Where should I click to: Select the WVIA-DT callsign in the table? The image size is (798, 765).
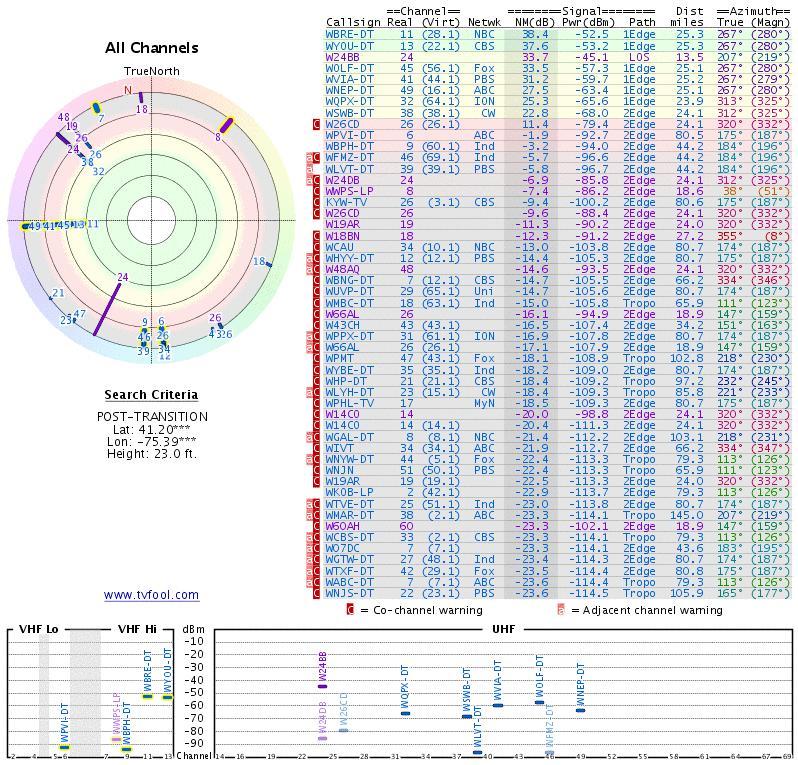(350, 79)
